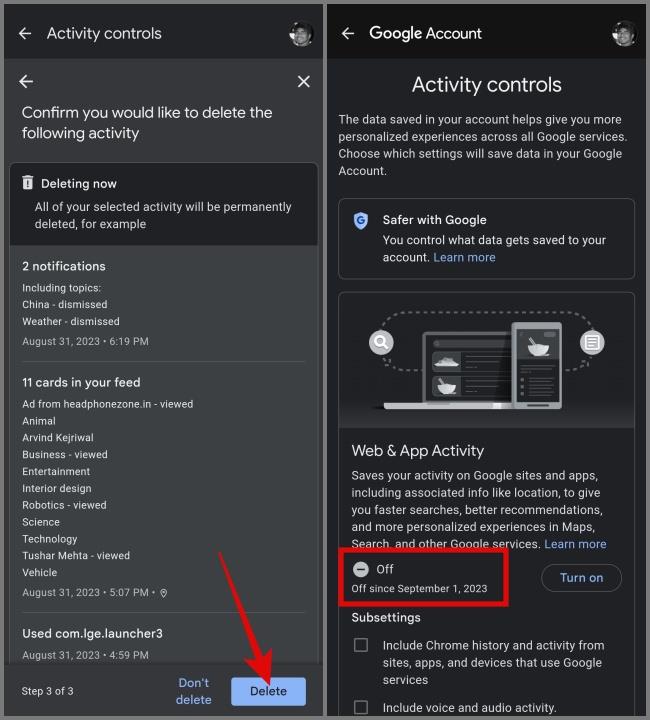Open Learn more under Web & App Activity
650x720 pixels.
[575, 544]
